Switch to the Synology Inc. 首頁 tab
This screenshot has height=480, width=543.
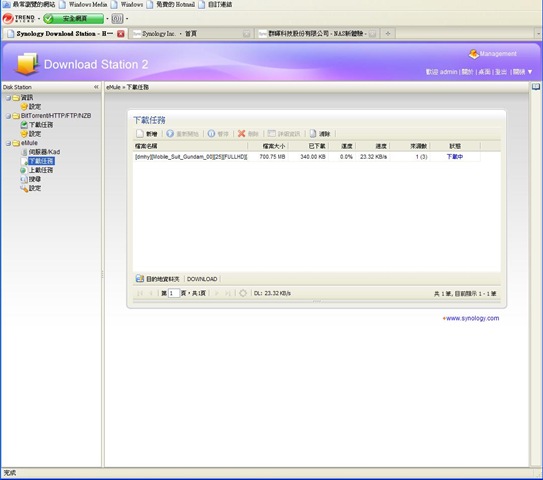coord(192,34)
